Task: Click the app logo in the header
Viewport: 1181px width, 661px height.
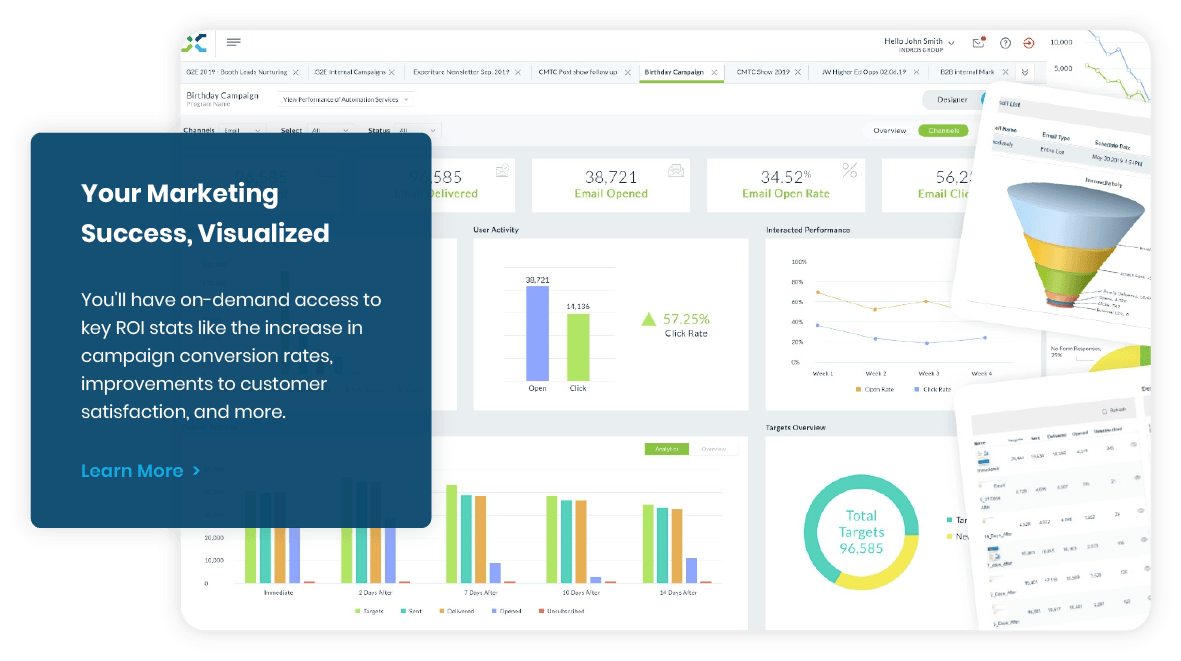Action: [194, 43]
